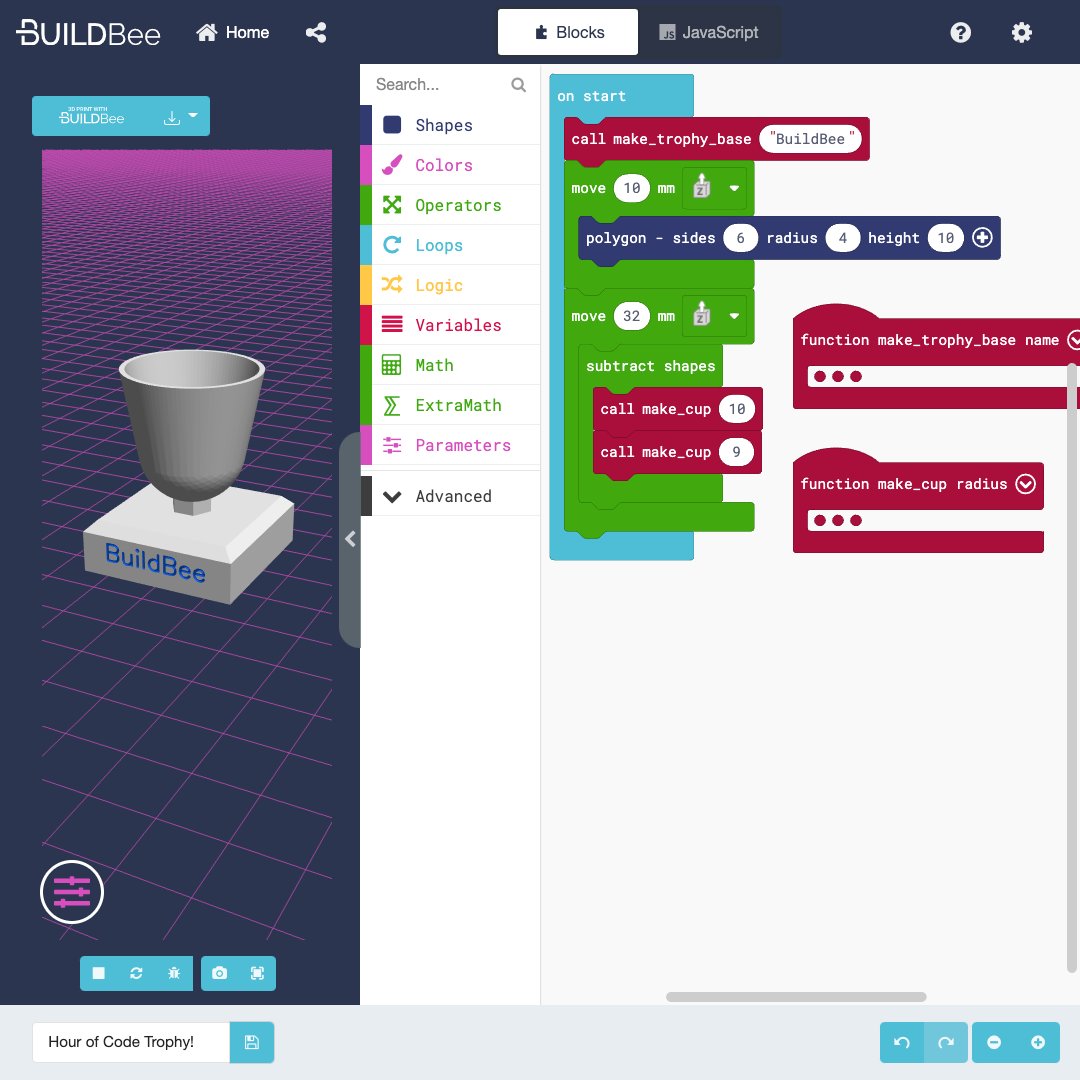Expand the Advanced section
1080x1080 pixels.
pos(450,496)
